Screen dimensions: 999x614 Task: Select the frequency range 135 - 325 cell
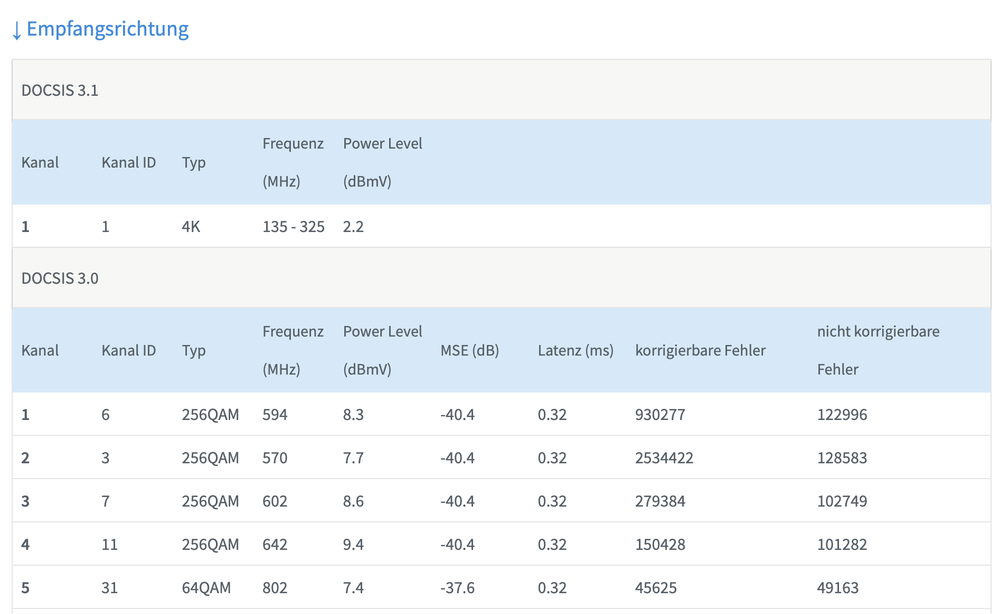coord(293,227)
